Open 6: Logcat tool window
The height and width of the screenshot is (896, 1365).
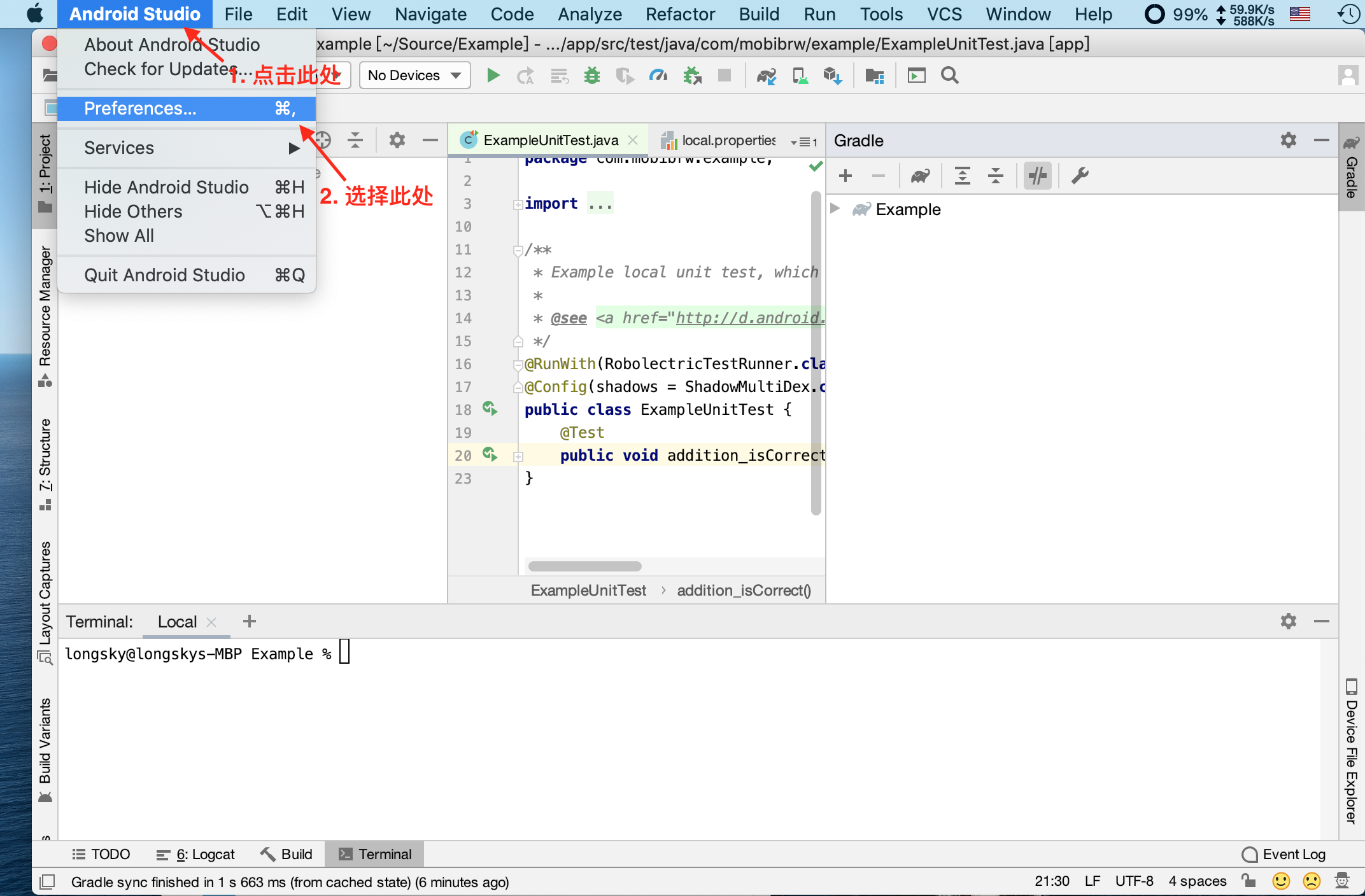(x=196, y=854)
